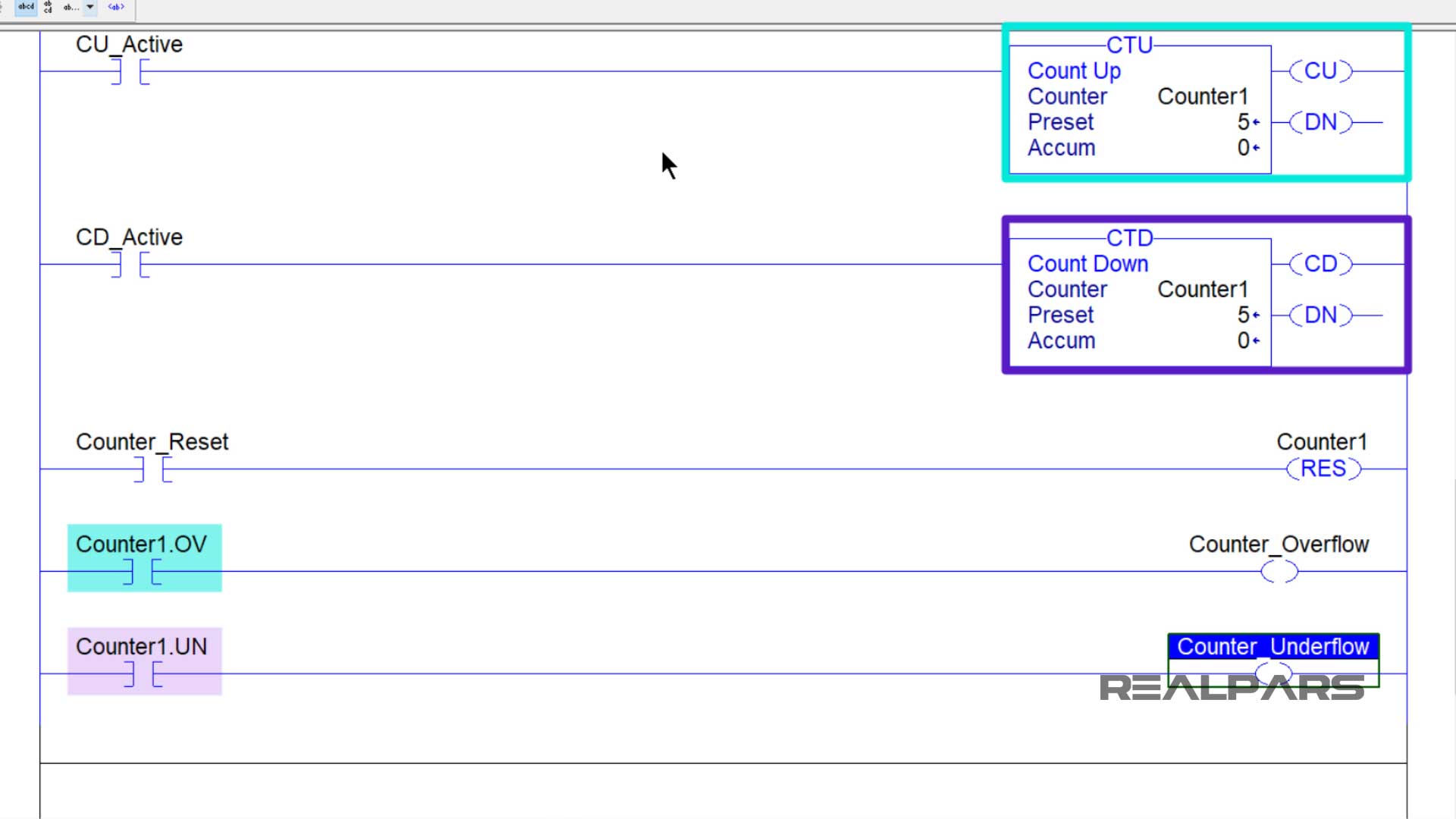
Task: Click the 'ab...' truncated text display icon
Action: coord(71,7)
